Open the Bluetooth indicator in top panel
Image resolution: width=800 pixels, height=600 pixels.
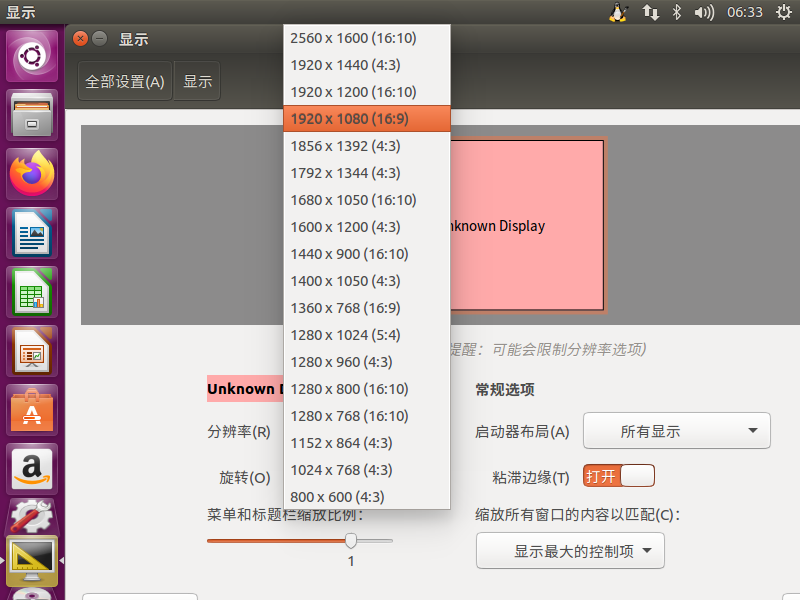pyautogui.click(x=676, y=12)
